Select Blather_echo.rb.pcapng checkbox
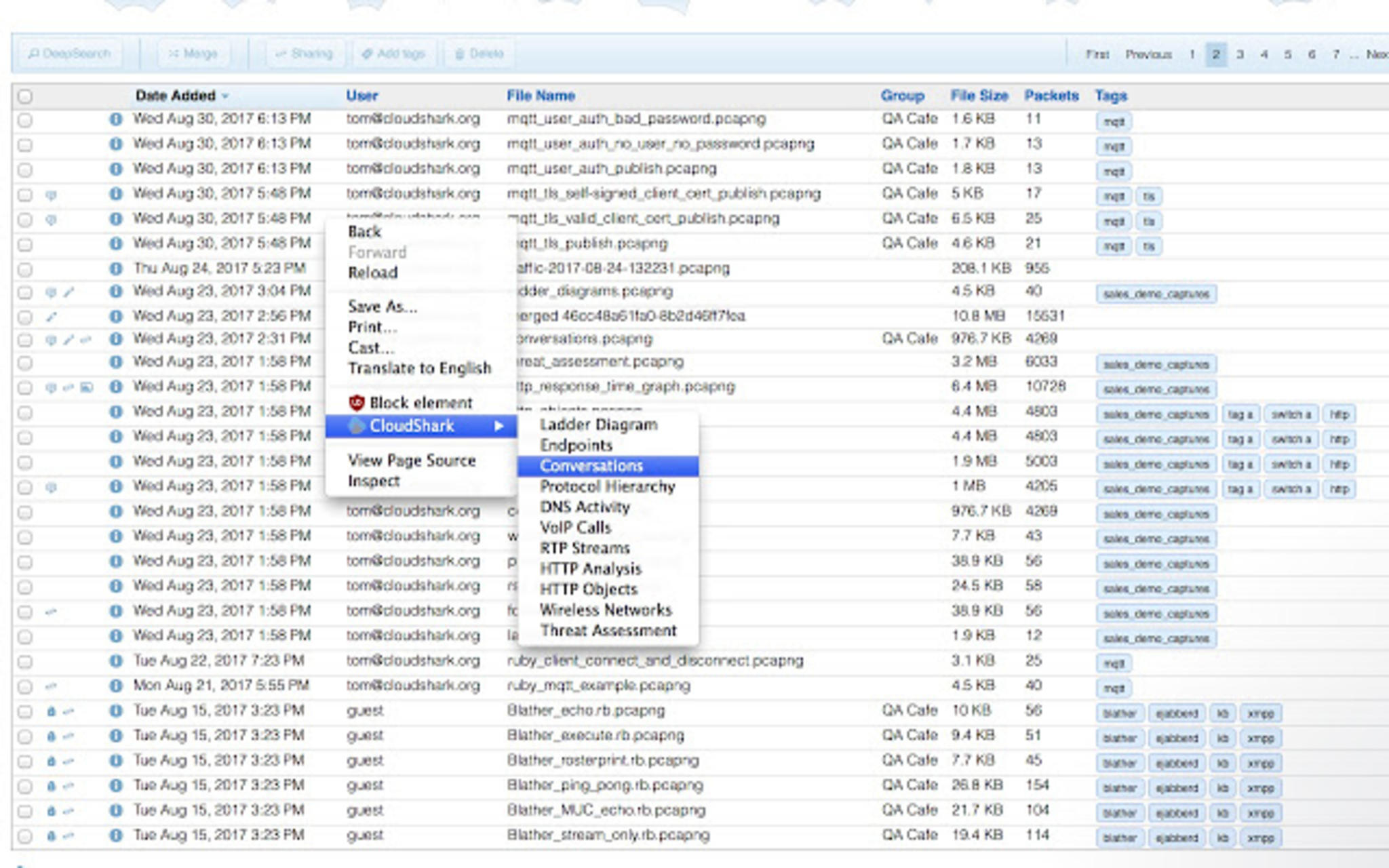Viewport: 1389px width, 868px height. coord(25,712)
